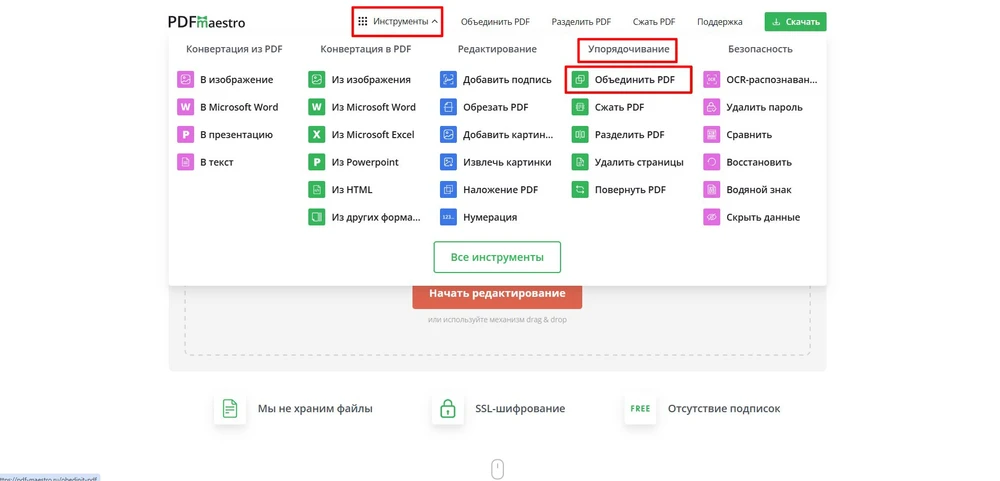
Task: Open the 'Поддержка' support link
Action: 719,22
